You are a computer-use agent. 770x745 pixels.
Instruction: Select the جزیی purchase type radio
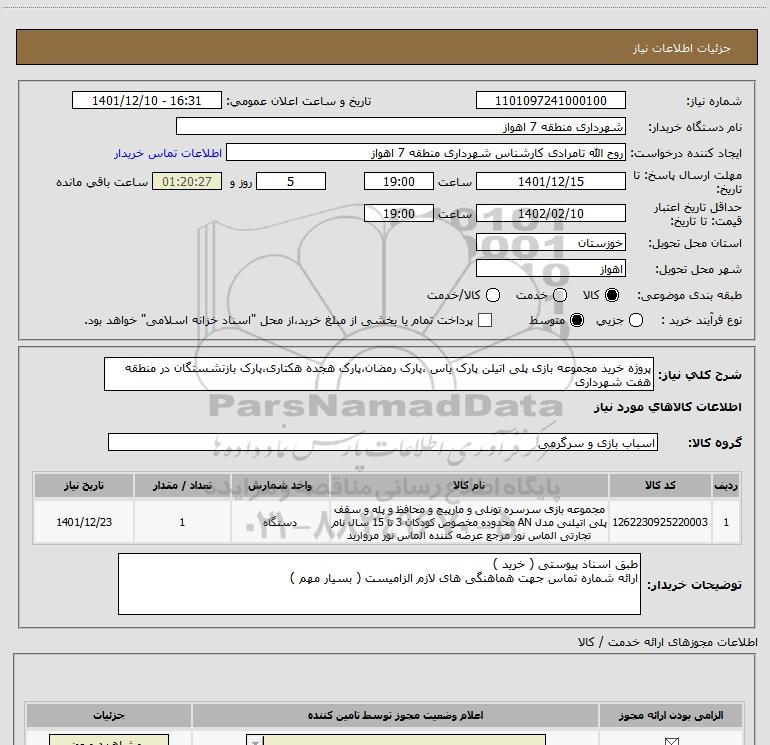click(636, 320)
